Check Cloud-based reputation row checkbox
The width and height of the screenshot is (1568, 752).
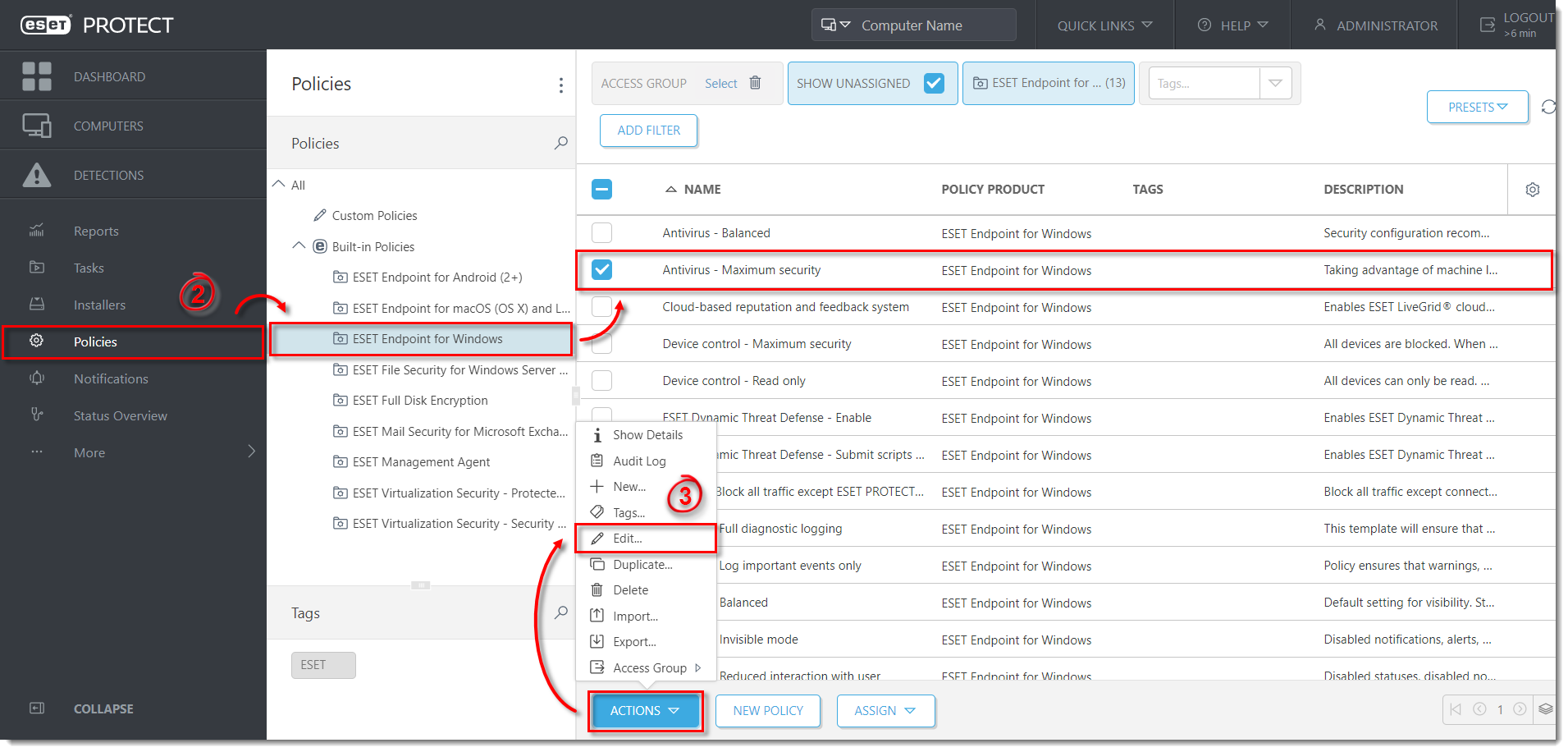click(601, 306)
